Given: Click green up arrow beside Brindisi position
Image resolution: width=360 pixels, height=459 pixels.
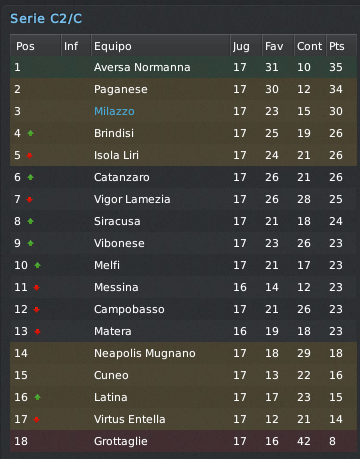Looking at the screenshot, I should click(30, 133).
